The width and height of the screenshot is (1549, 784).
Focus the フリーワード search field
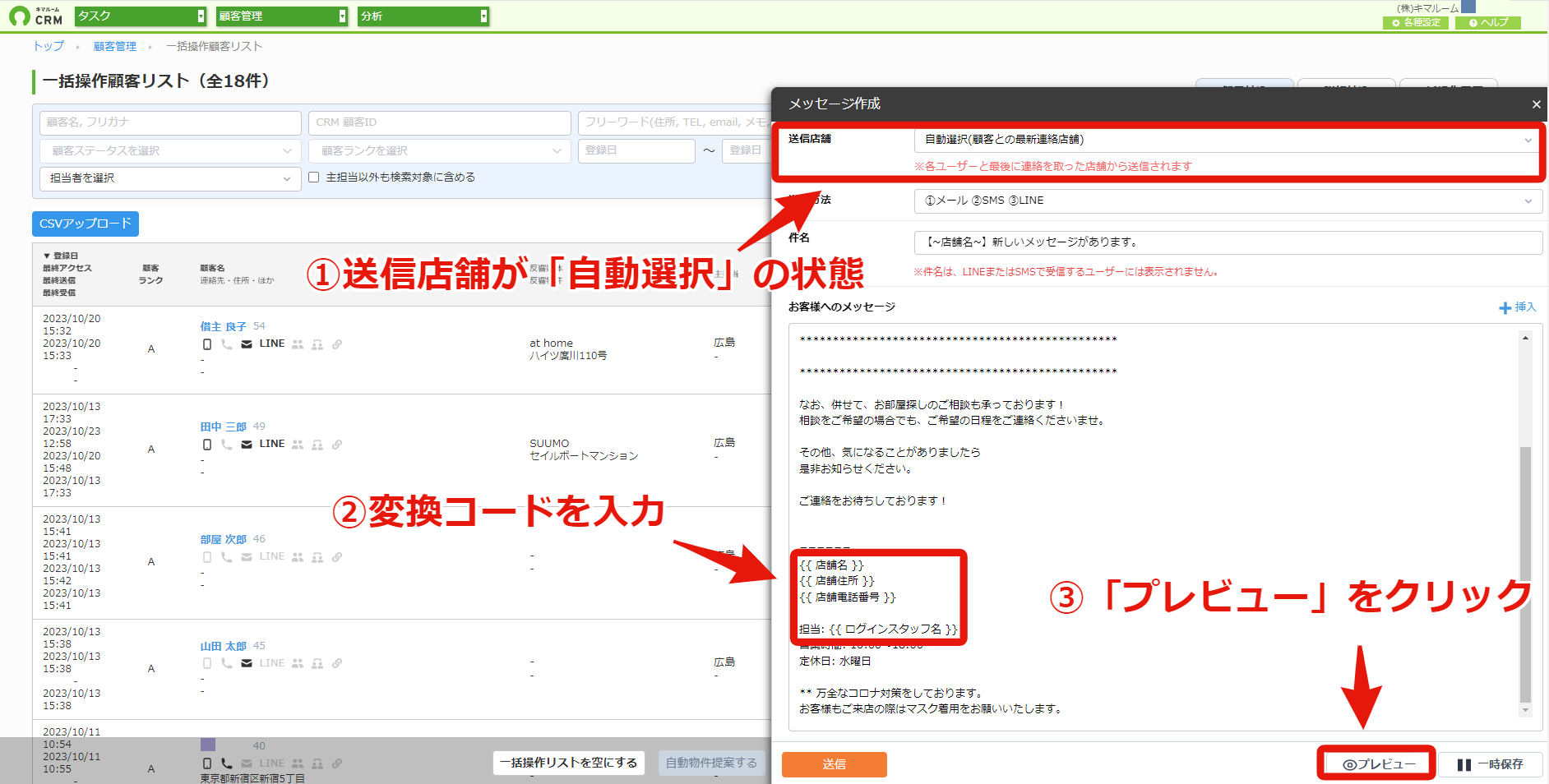(674, 122)
